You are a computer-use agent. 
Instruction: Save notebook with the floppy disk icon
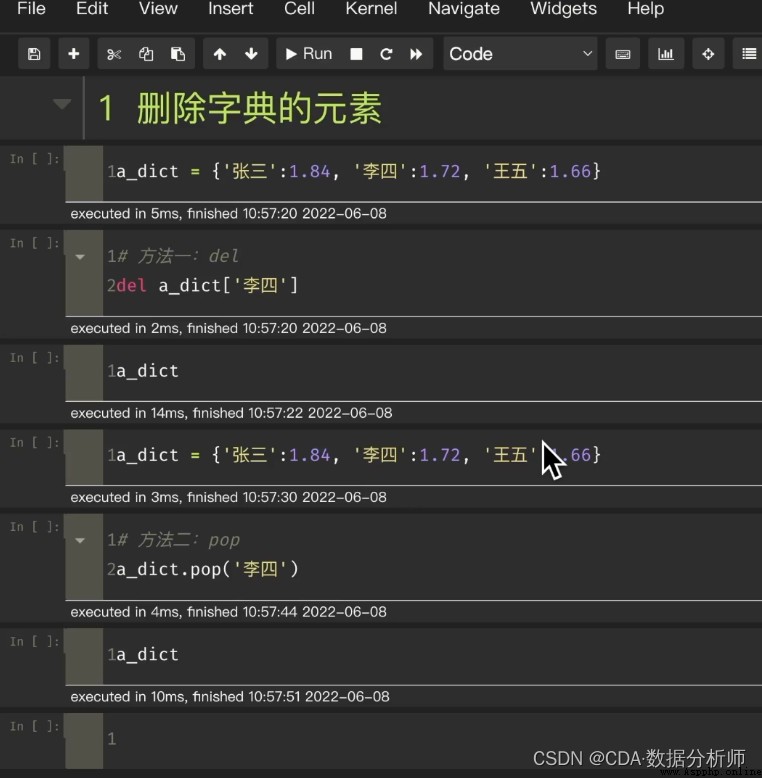pos(34,54)
